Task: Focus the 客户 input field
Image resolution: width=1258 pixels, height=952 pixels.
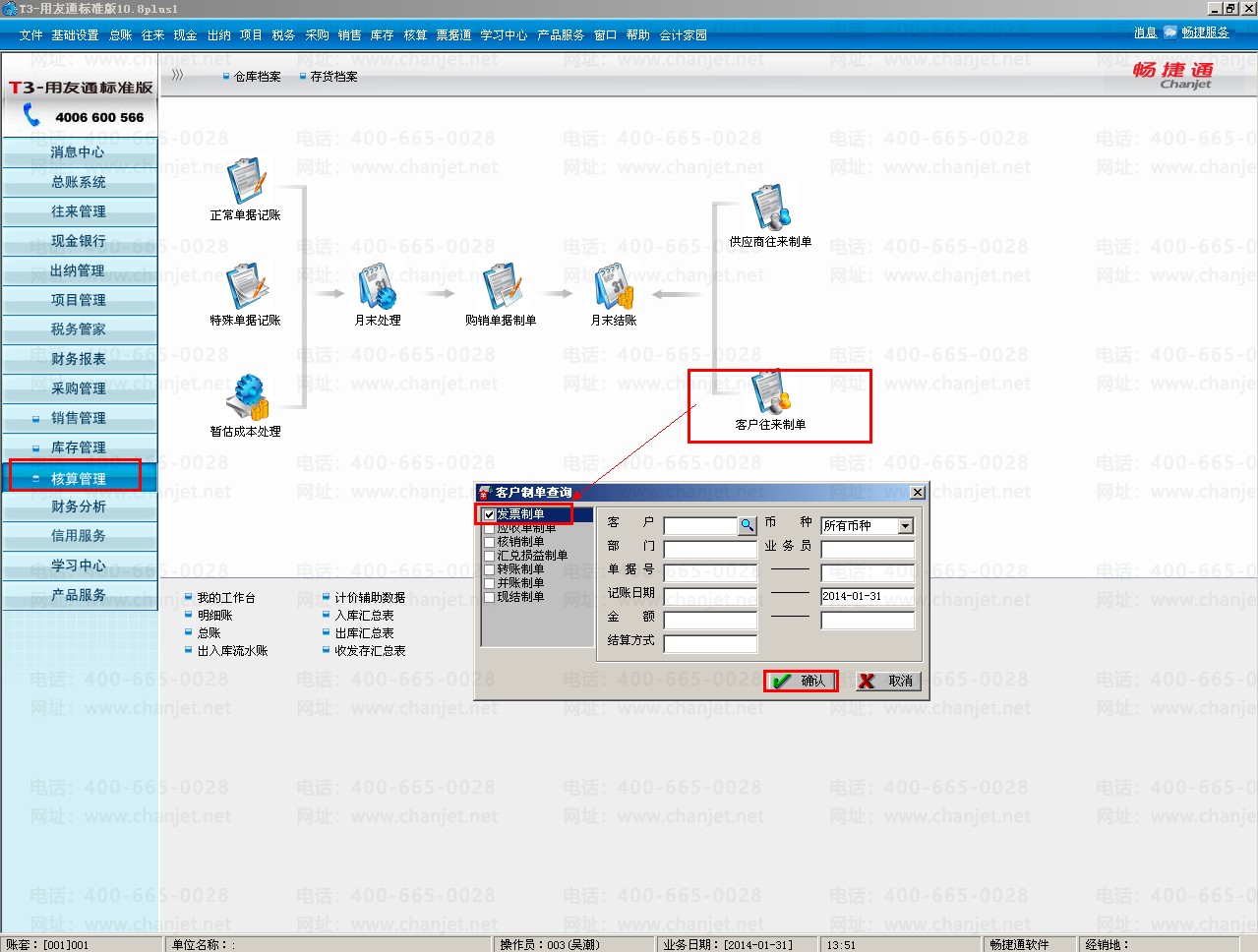Action: 700,526
